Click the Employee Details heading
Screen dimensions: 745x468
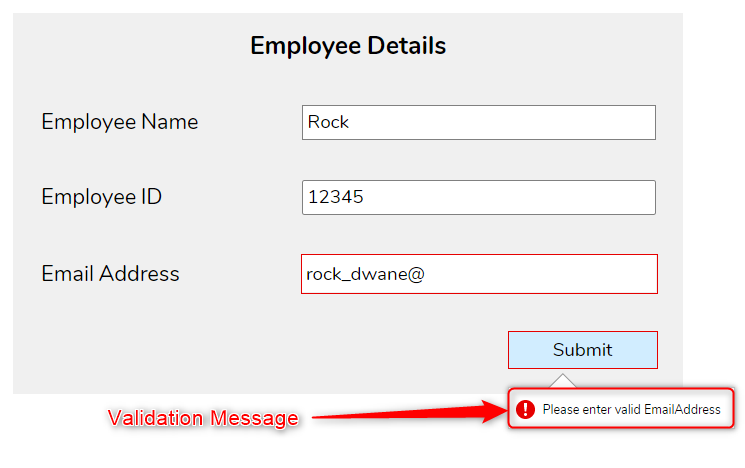(348, 46)
